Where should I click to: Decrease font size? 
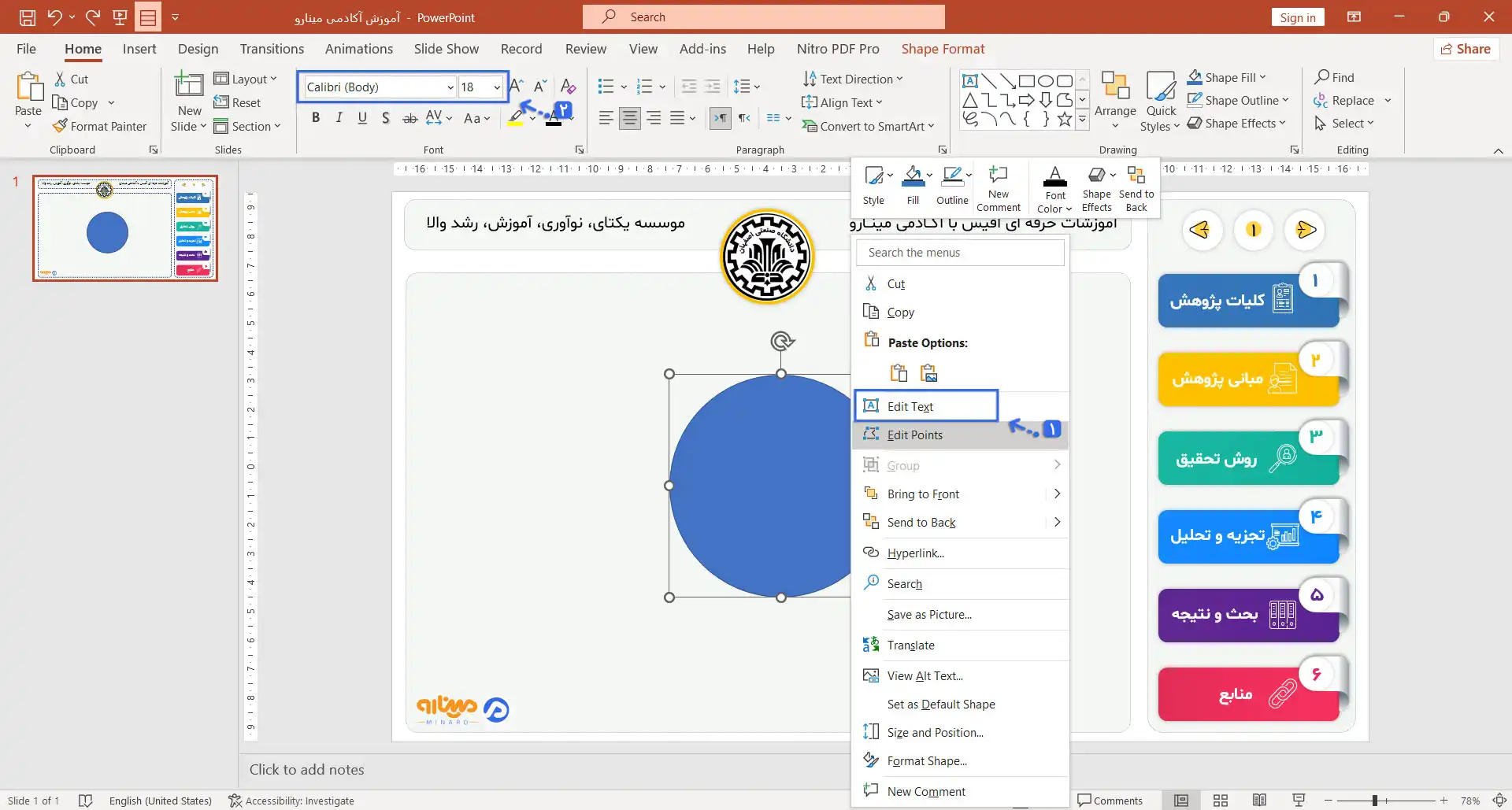540,87
